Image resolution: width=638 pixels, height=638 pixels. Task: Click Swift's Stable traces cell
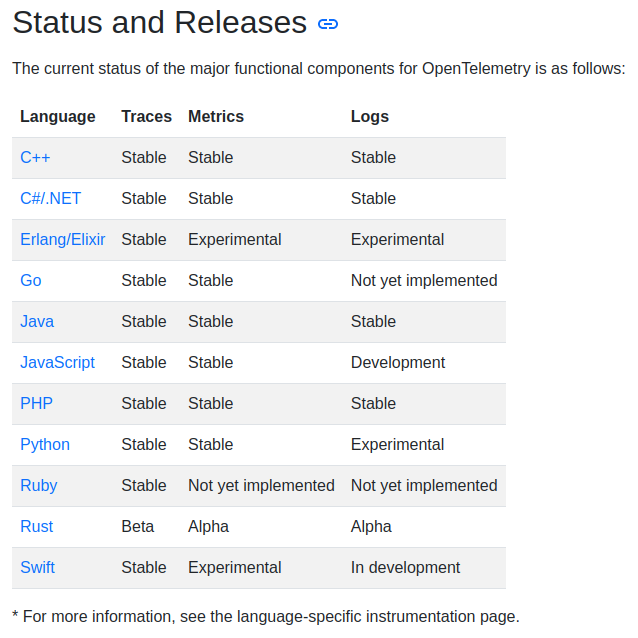pos(144,568)
